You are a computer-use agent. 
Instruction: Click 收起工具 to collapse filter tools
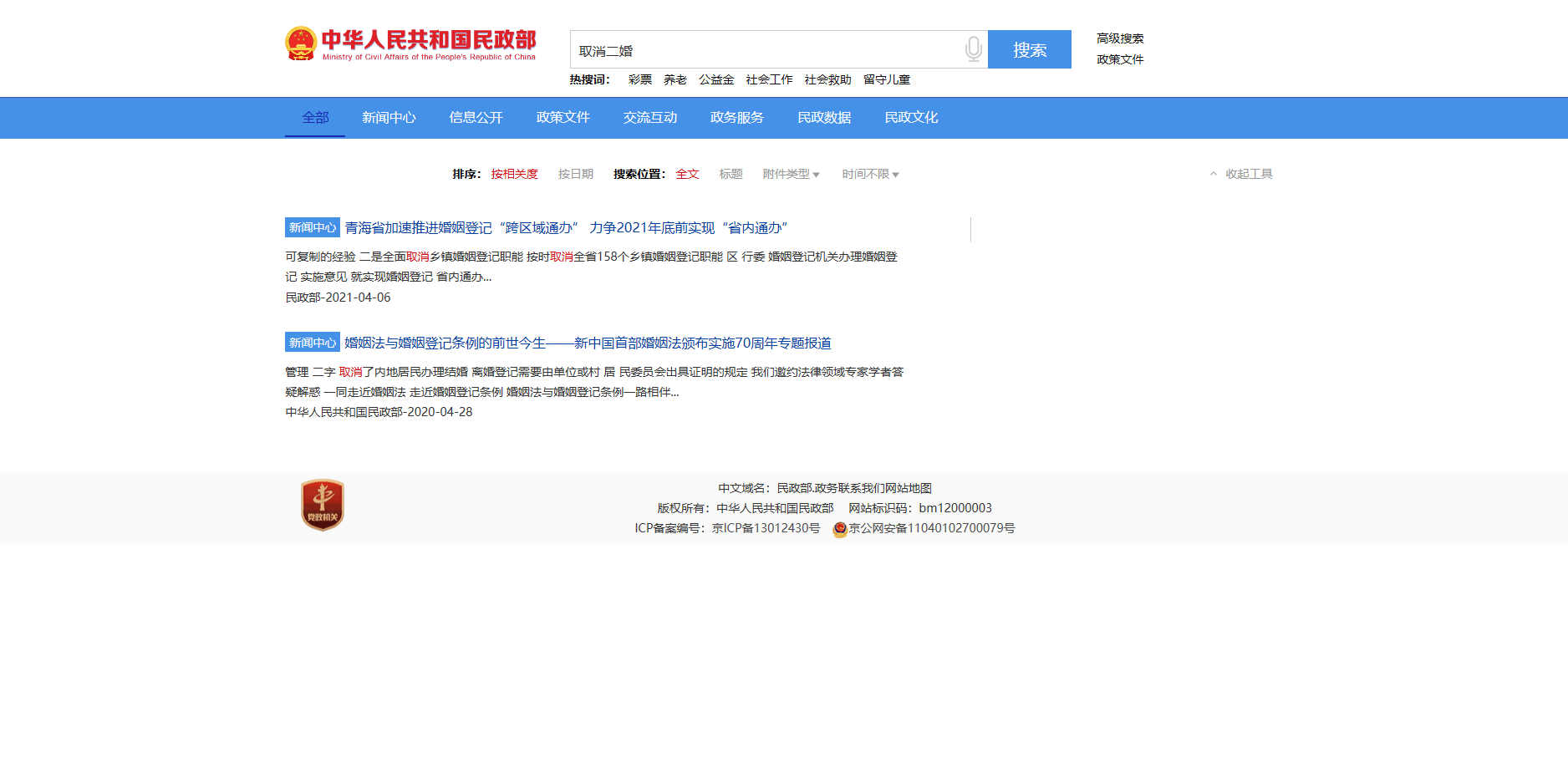coord(1249,174)
